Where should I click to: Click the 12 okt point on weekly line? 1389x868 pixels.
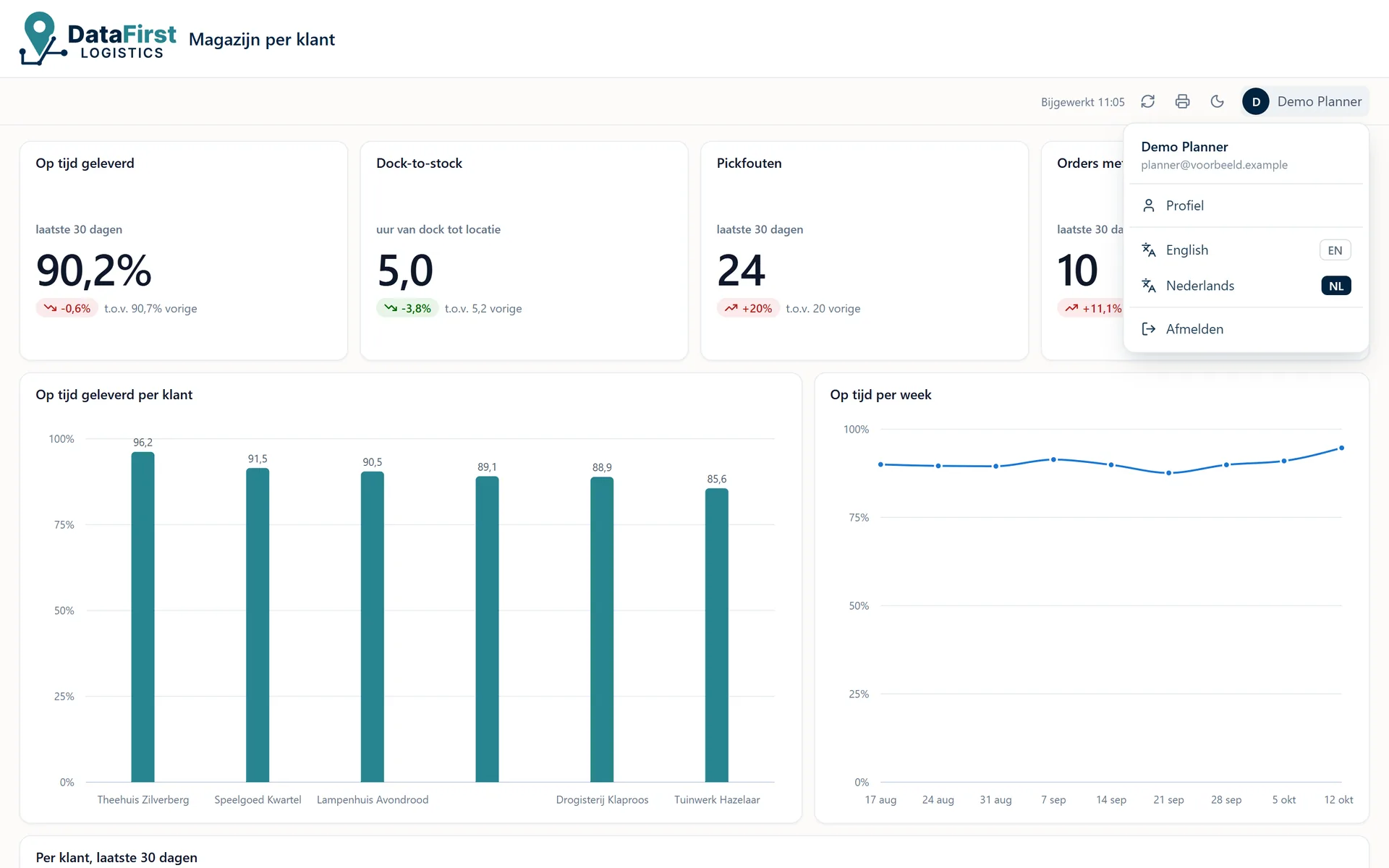(x=1341, y=448)
